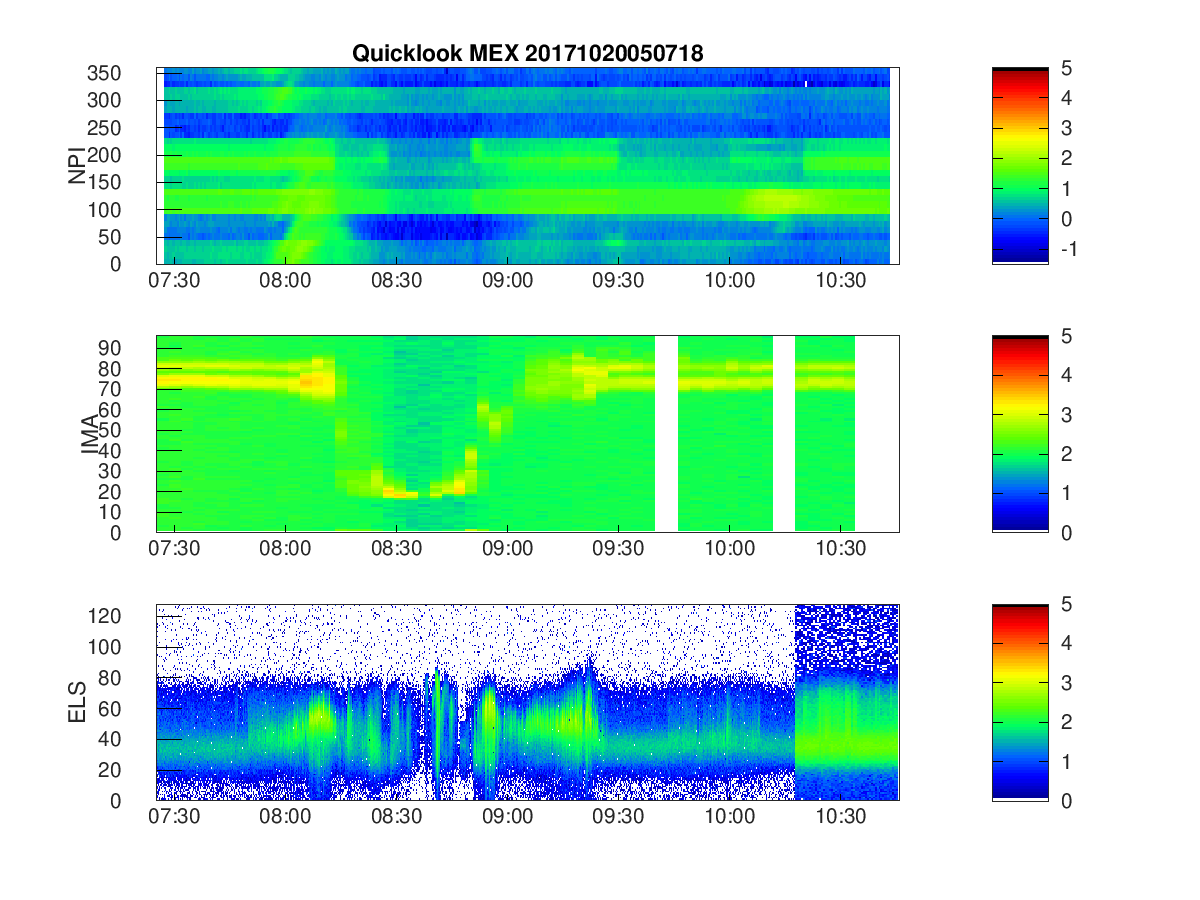Click 08:30 time tick under NPI panel
The height and width of the screenshot is (900, 1200).
point(397,281)
